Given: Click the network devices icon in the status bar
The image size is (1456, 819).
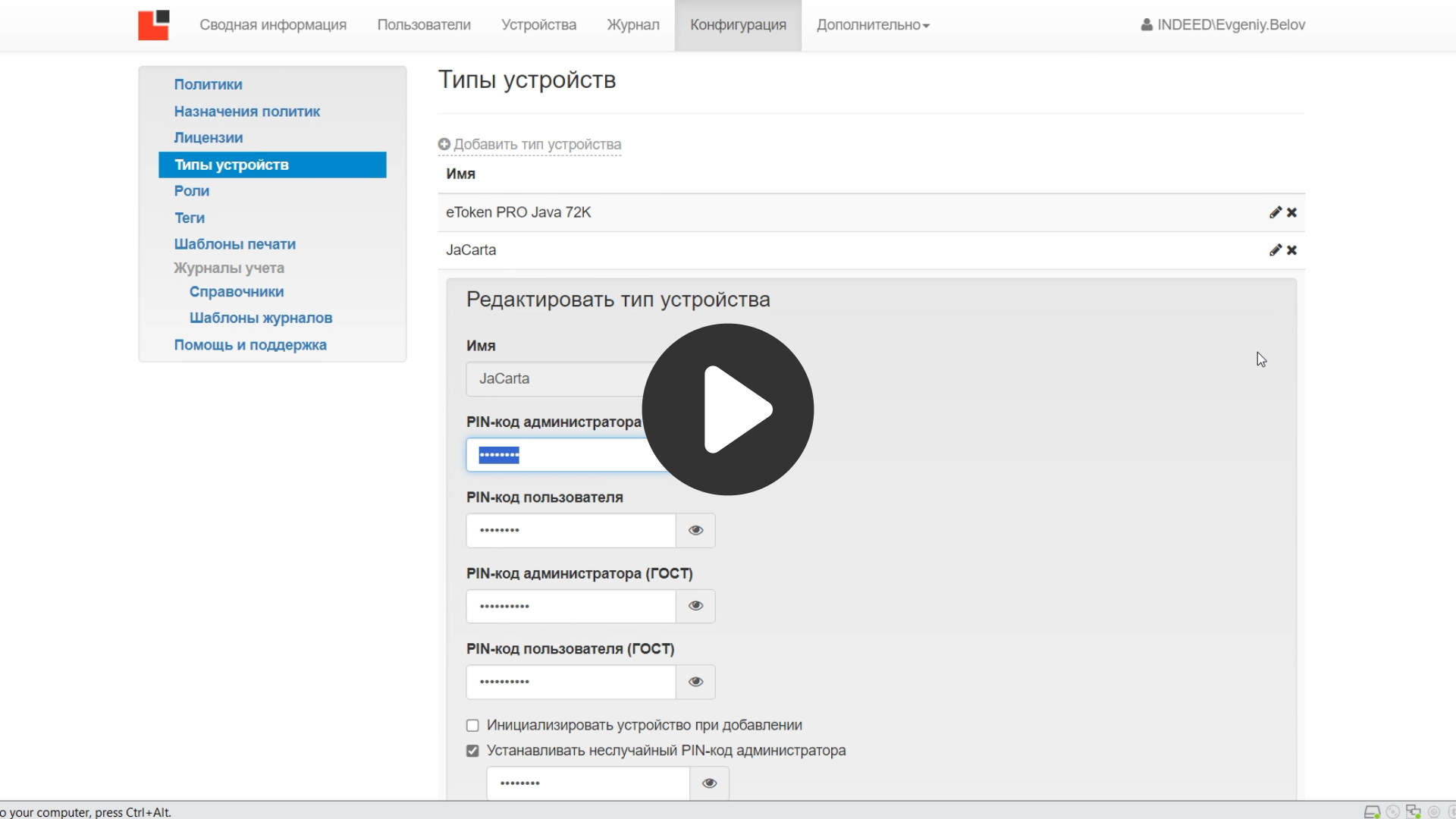Looking at the screenshot, I should tap(1413, 812).
